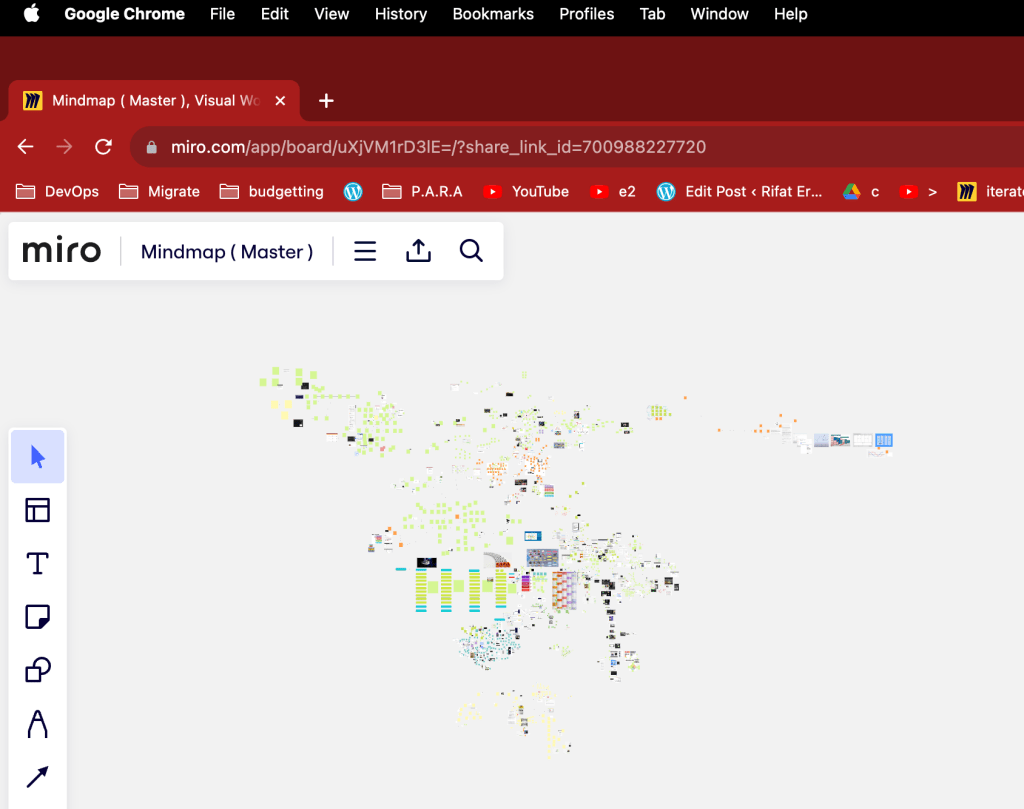This screenshot has width=1024, height=809.
Task: Select the Sticky note tool
Action: (37, 617)
